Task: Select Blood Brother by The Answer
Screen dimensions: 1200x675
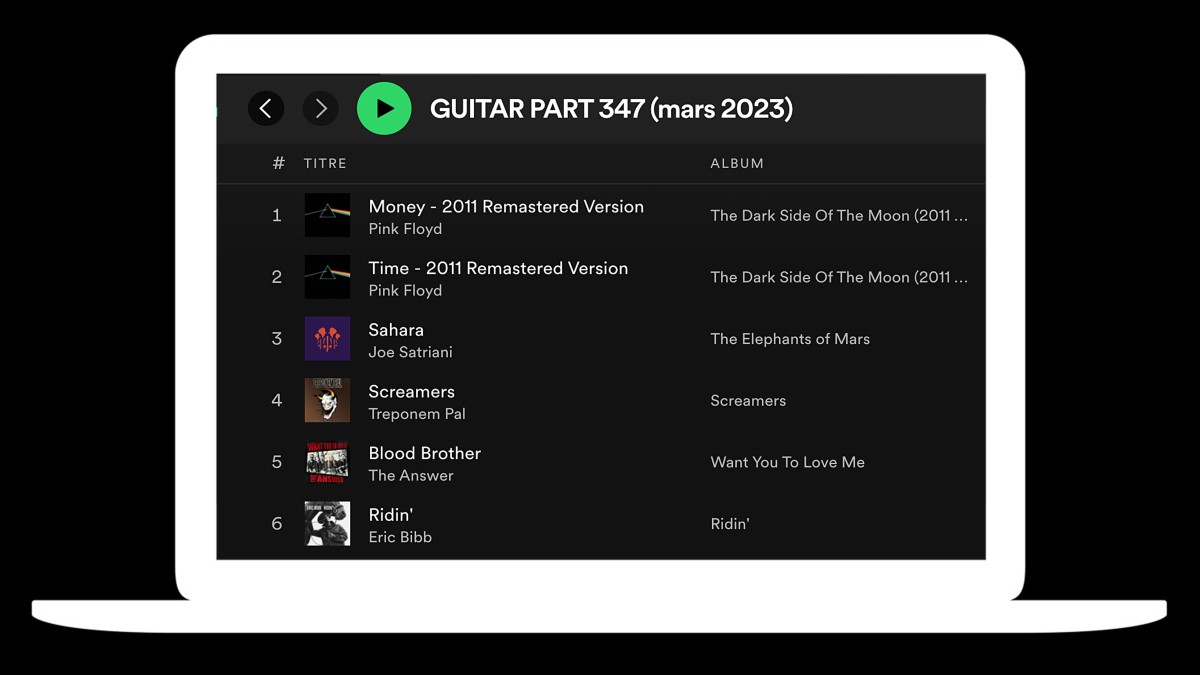Action: point(424,453)
